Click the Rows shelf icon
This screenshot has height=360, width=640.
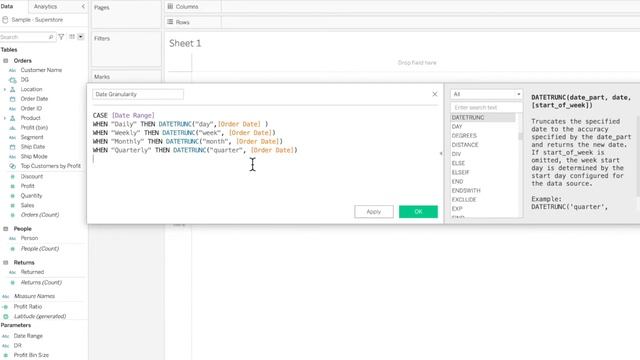pyautogui.click(x=170, y=22)
